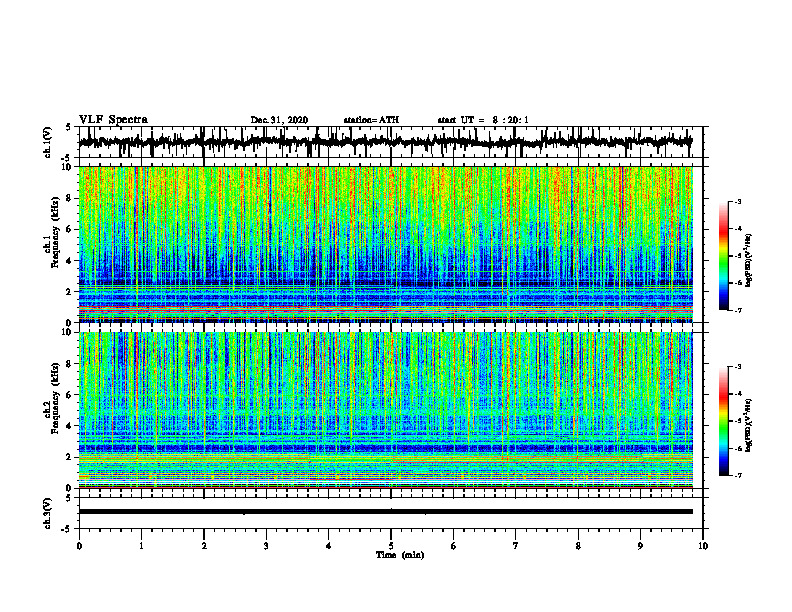Click the "8" kHz tick of ch.2 spectrogram
Viewport: 792px width, 612px height.
point(69,364)
